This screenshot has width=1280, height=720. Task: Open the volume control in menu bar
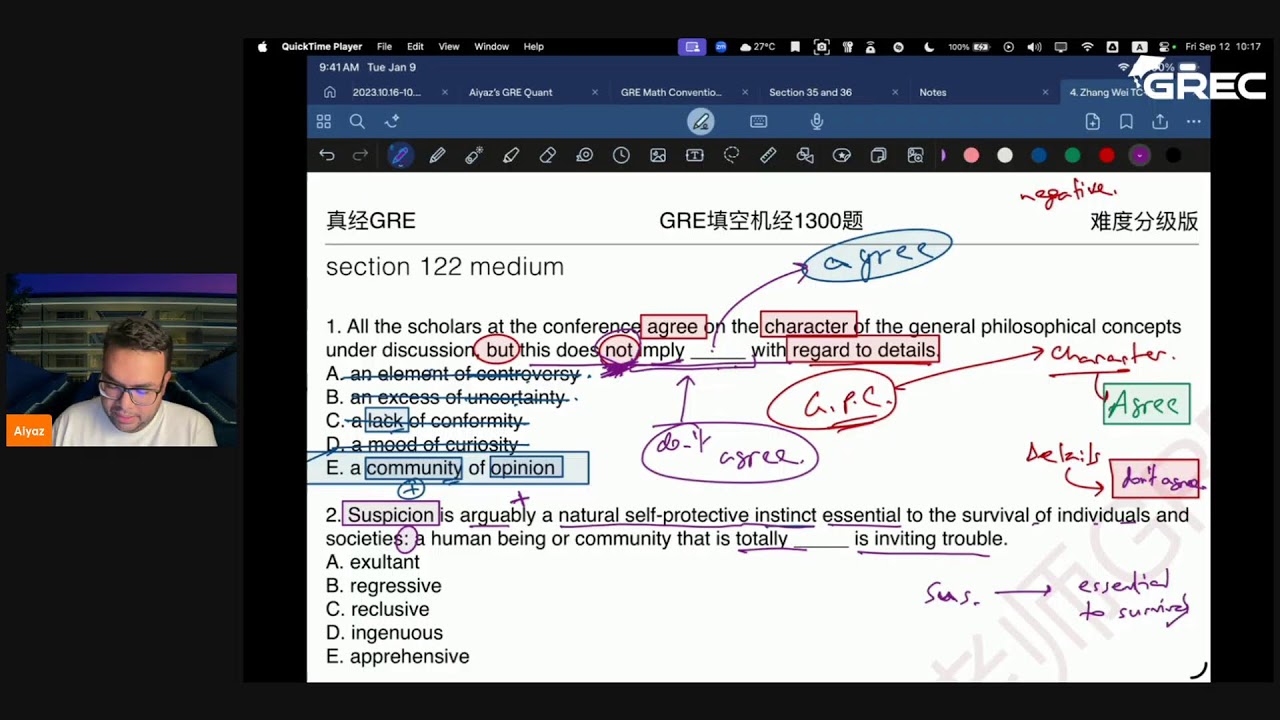(x=1034, y=47)
